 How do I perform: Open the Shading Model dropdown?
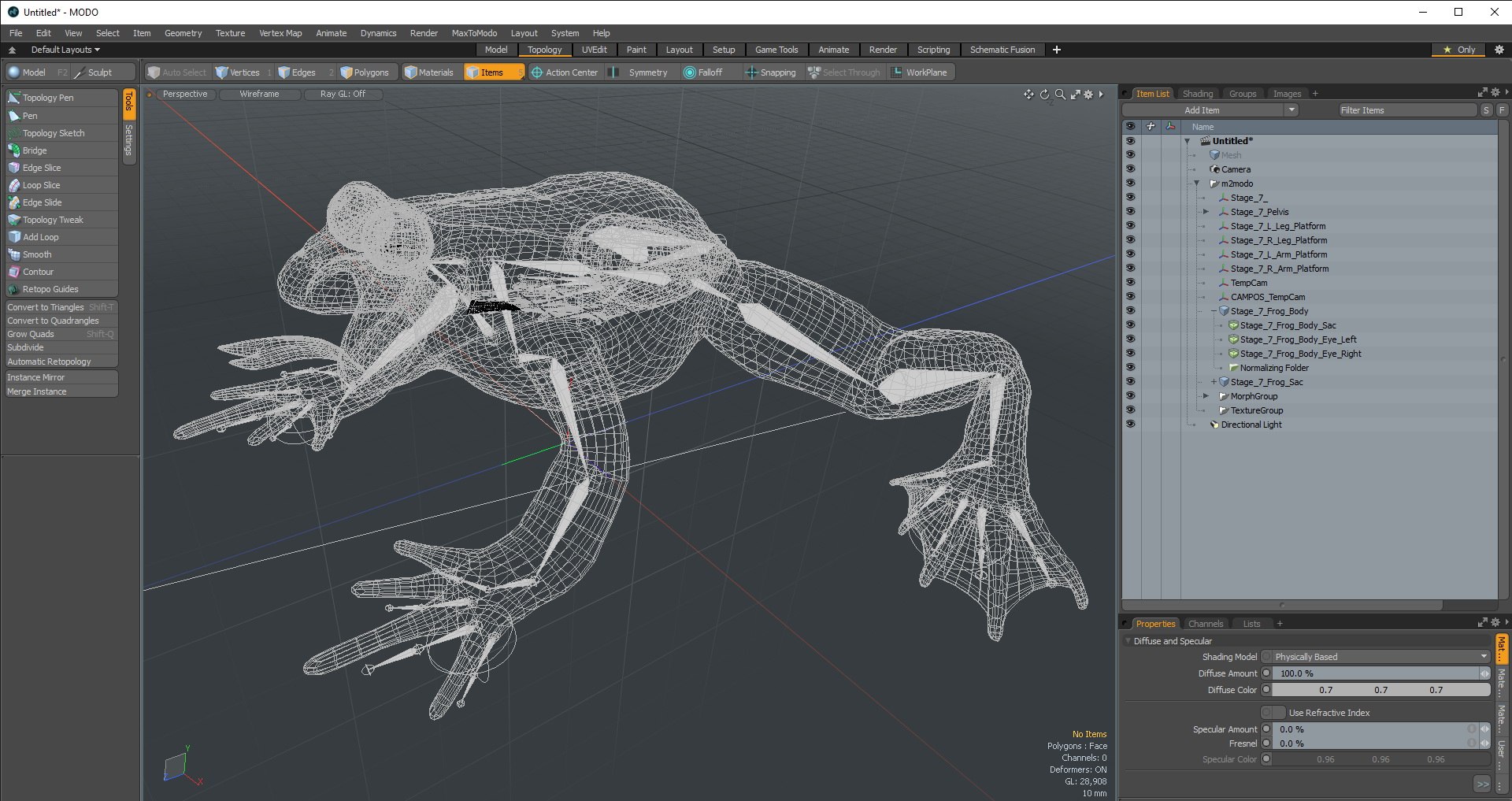[1380, 657]
